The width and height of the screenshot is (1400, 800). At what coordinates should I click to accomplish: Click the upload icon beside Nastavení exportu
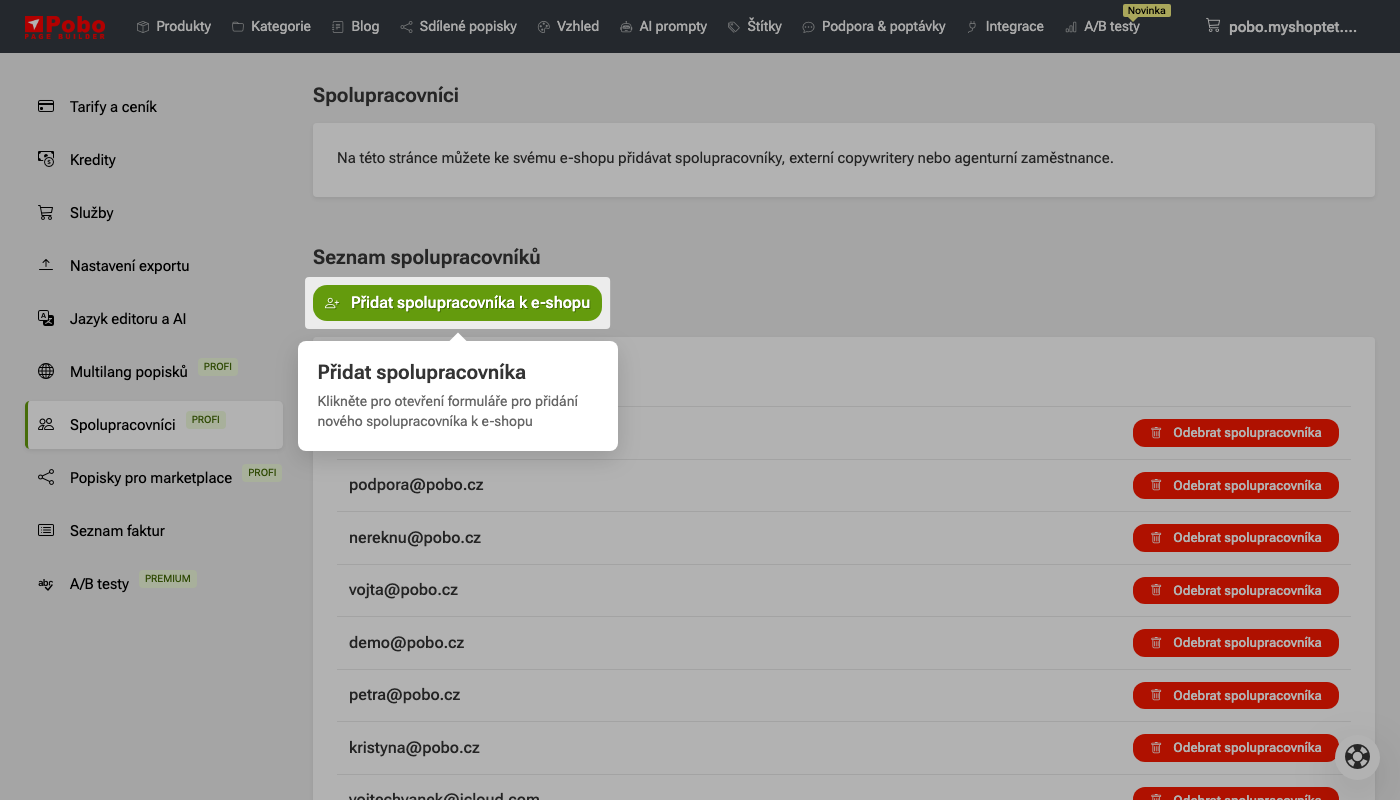click(x=46, y=266)
